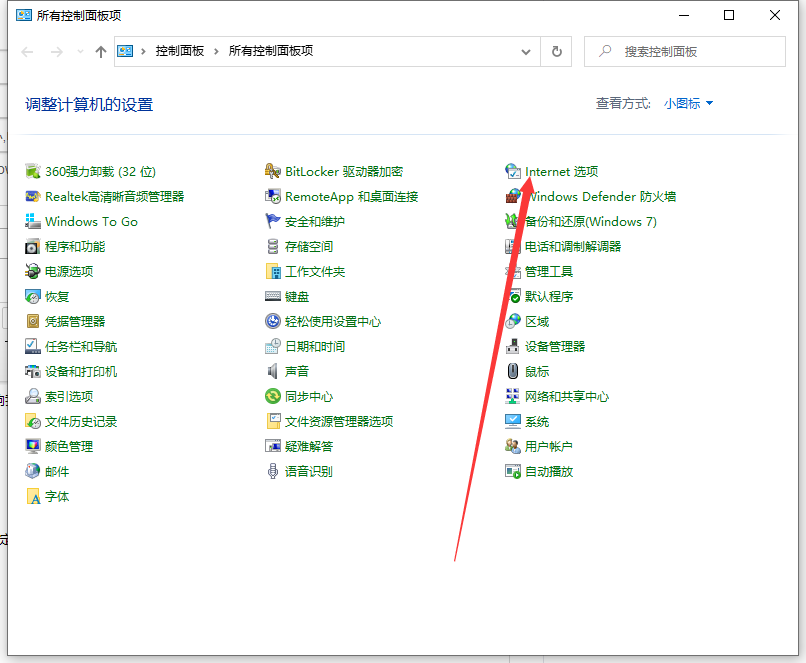Open the 程序和功能 link
806x663 pixels.
coord(75,247)
